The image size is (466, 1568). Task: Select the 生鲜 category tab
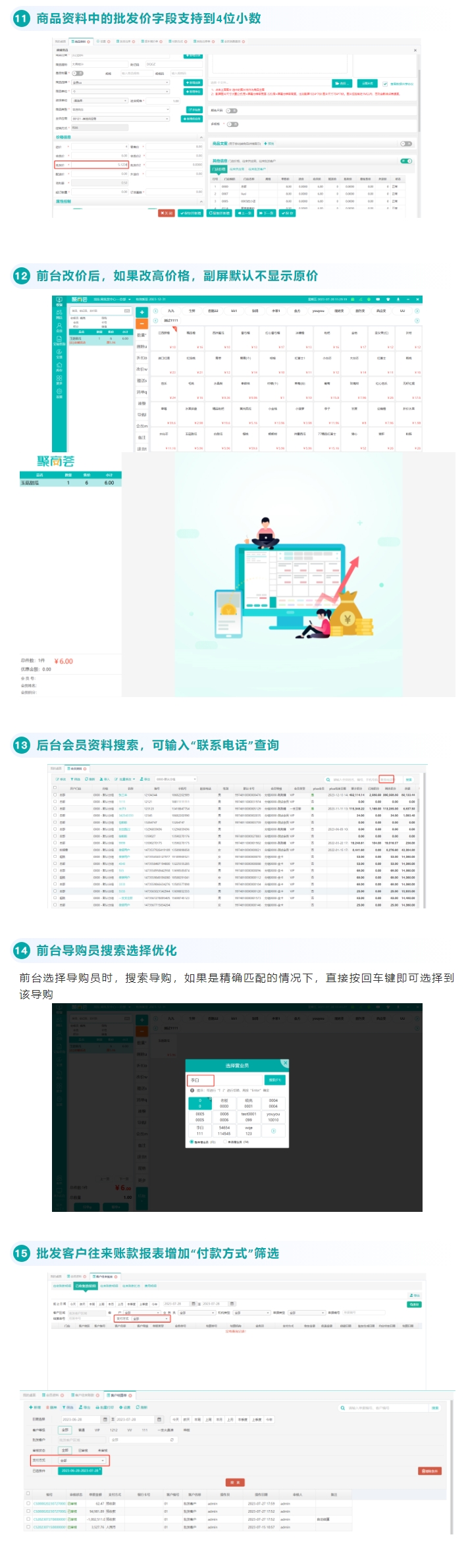(192, 311)
